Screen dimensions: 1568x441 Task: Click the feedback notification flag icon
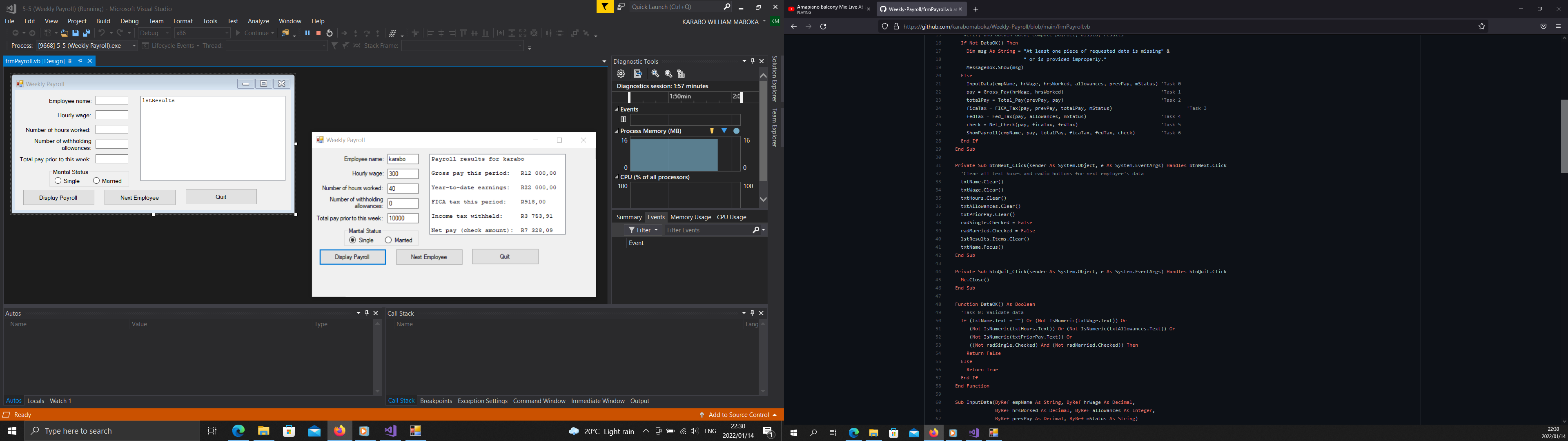click(x=605, y=7)
